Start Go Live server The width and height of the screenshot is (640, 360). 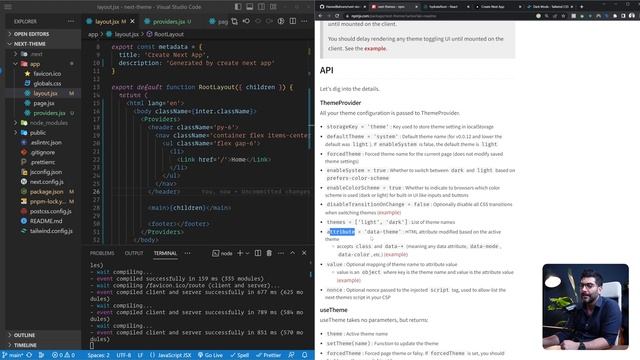[x=211, y=355]
